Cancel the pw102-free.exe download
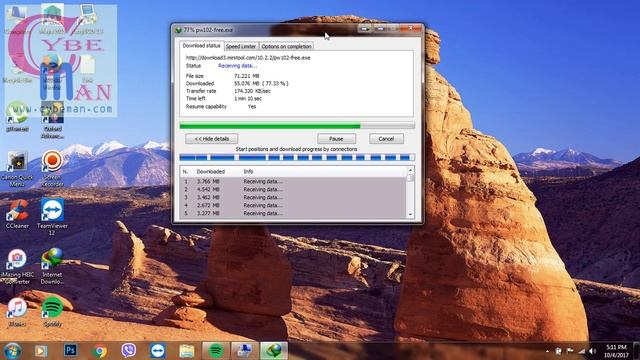This screenshot has width=640, height=360. point(386,139)
